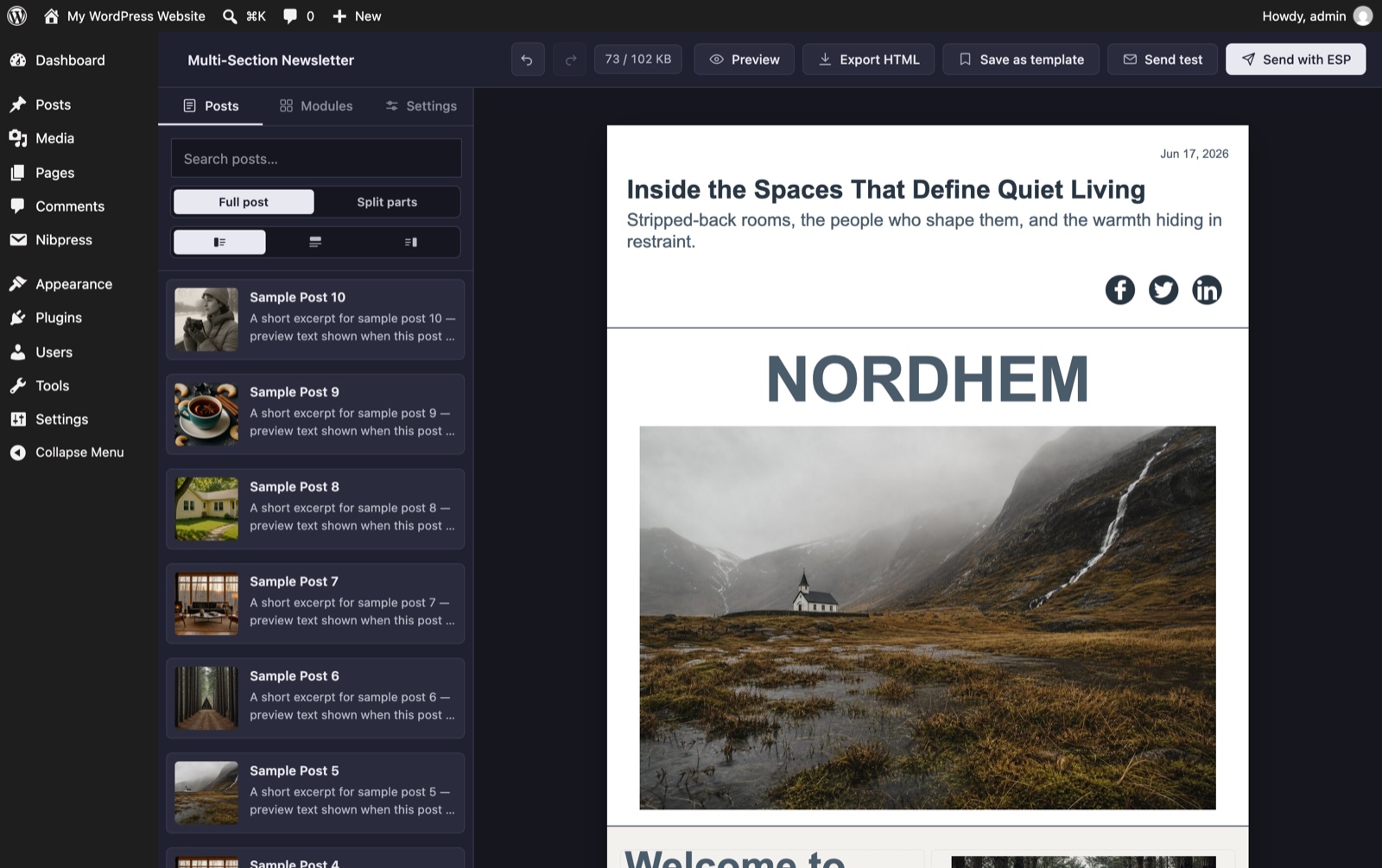The height and width of the screenshot is (868, 1382).
Task: Select the Posts tab
Action: [211, 106]
